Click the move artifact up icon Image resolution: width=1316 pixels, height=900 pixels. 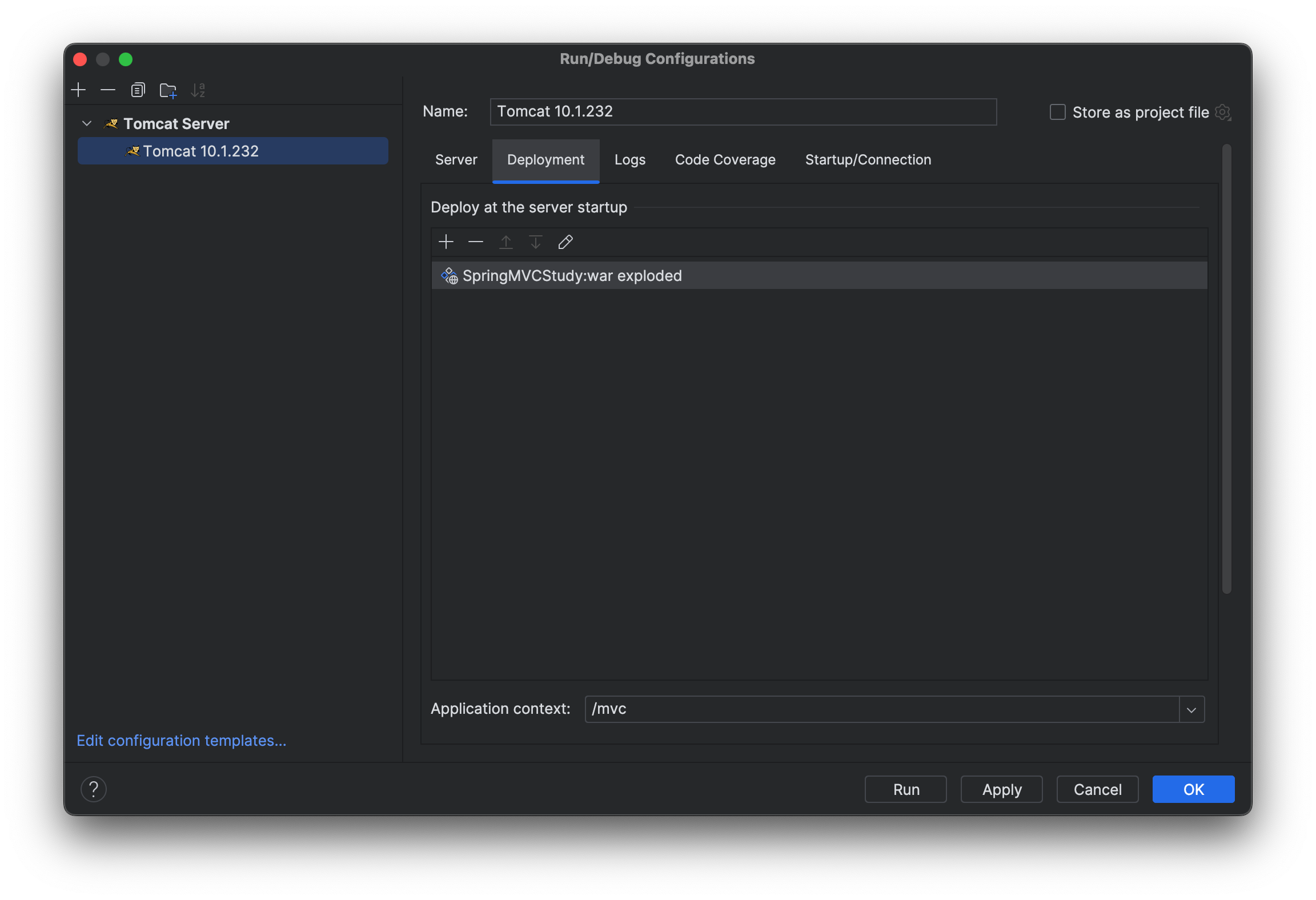coord(505,241)
